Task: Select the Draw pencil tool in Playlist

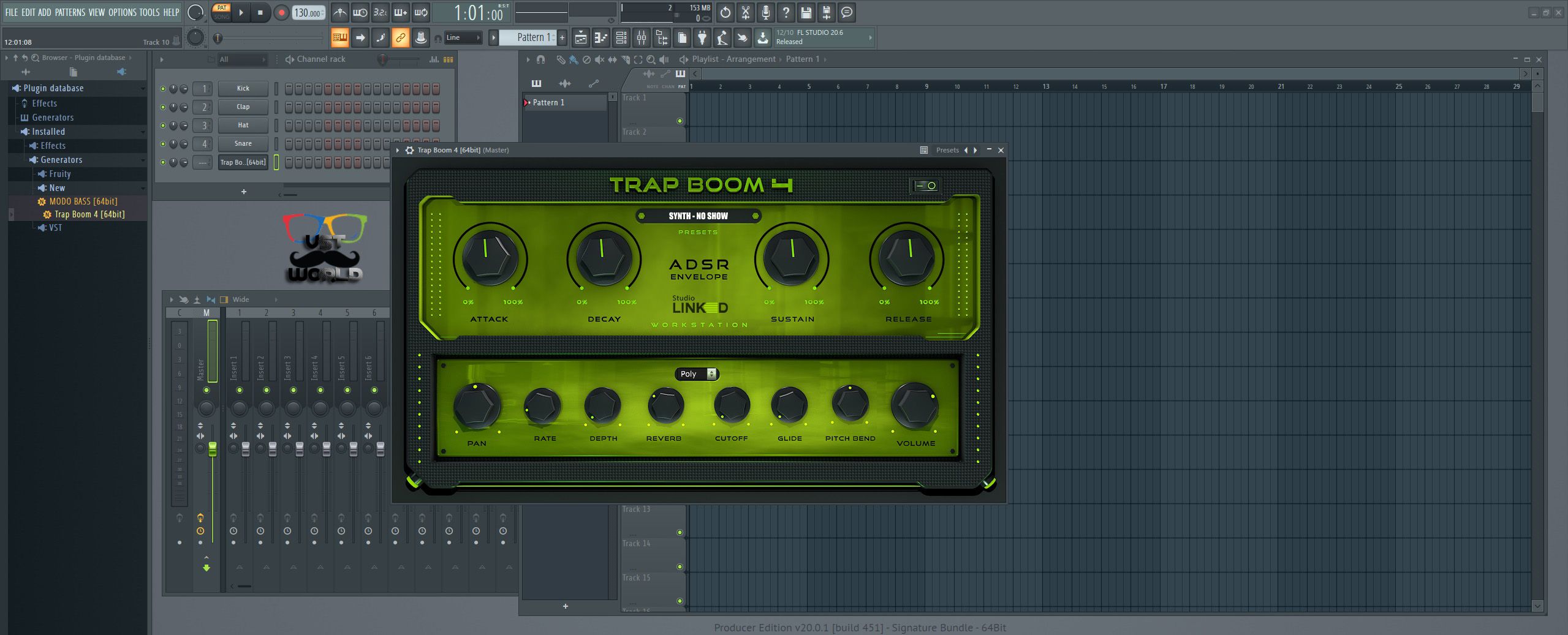Action: pos(560,59)
